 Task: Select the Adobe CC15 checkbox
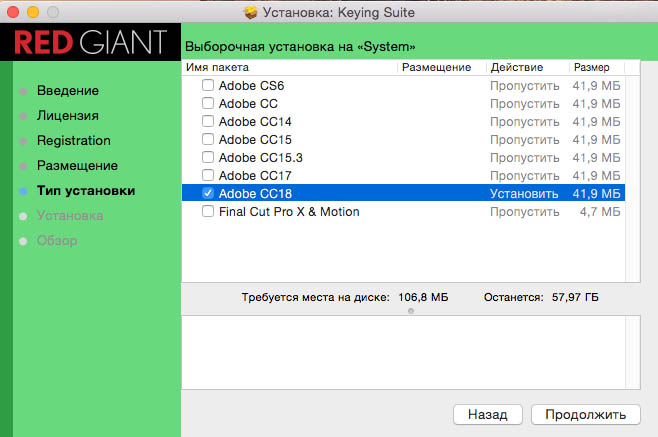[x=208, y=139]
